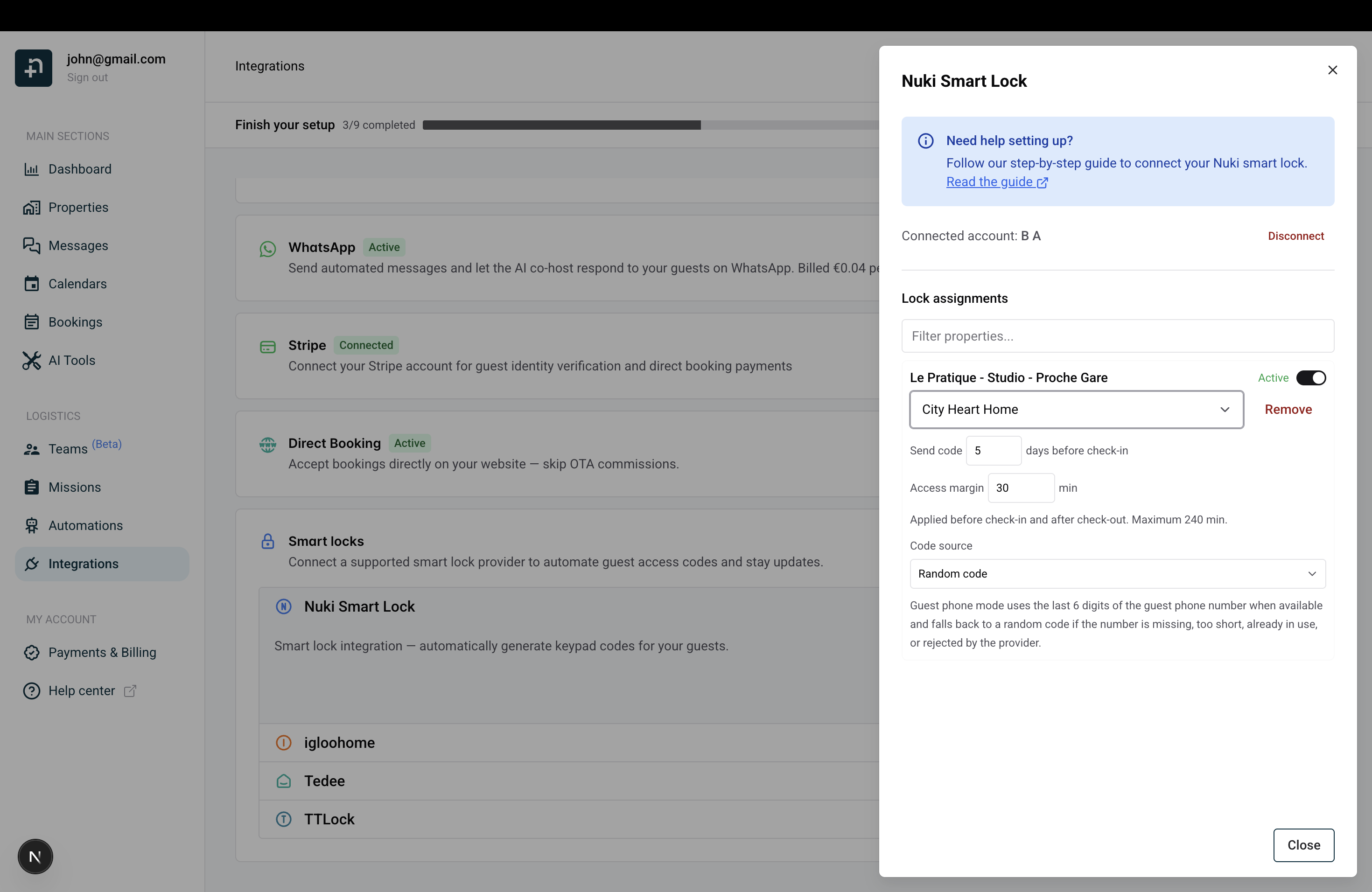The image size is (1372, 892).
Task: Click the Direct Booking Active badge
Action: (409, 443)
